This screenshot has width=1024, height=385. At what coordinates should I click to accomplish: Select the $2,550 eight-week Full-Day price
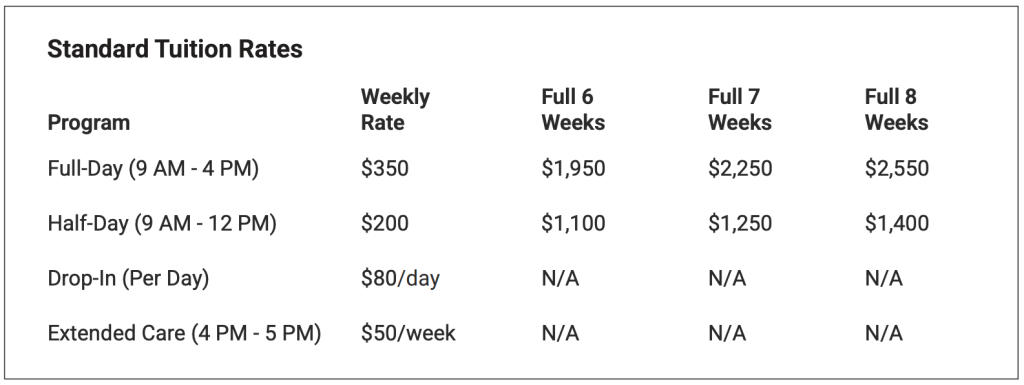coord(897,169)
